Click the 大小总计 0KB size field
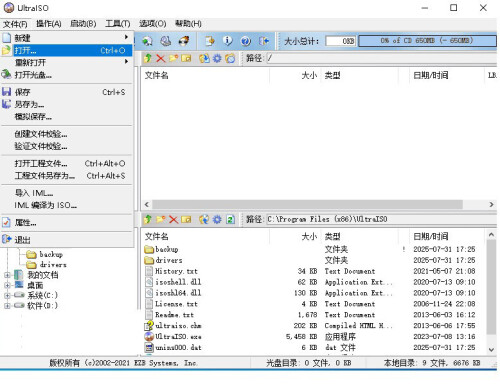Screen dimensions: 500x384 [x=341, y=41]
